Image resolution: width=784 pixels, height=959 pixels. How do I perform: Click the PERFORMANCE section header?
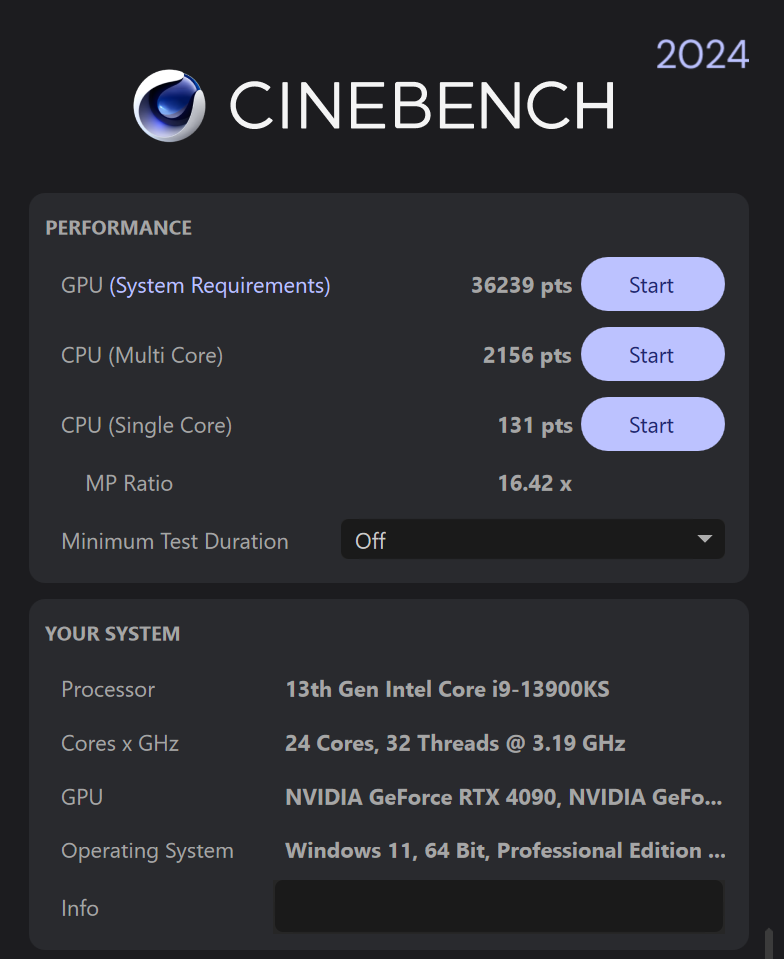tap(118, 228)
